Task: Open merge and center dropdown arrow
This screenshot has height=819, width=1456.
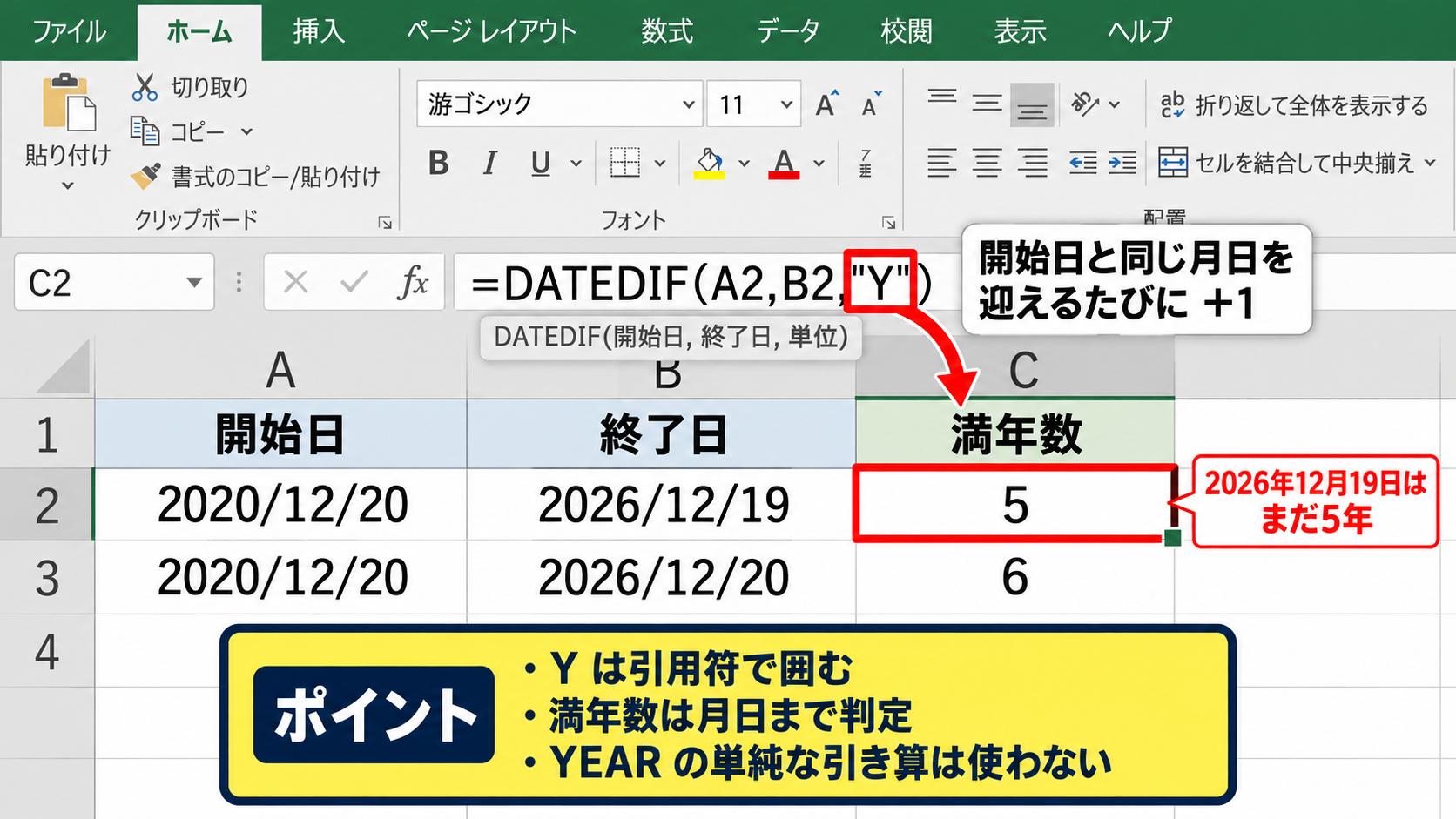Action: (1430, 163)
